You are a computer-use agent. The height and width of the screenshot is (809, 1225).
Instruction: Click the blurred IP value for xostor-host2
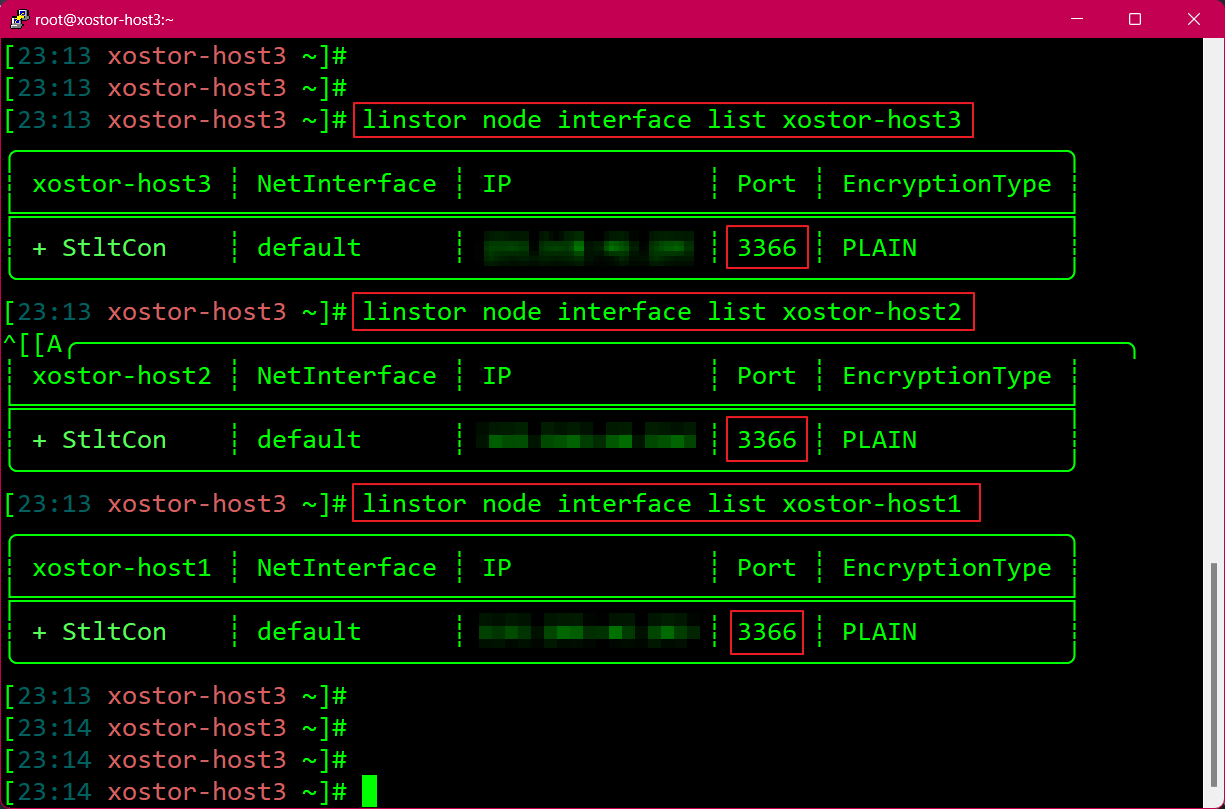(x=587, y=437)
